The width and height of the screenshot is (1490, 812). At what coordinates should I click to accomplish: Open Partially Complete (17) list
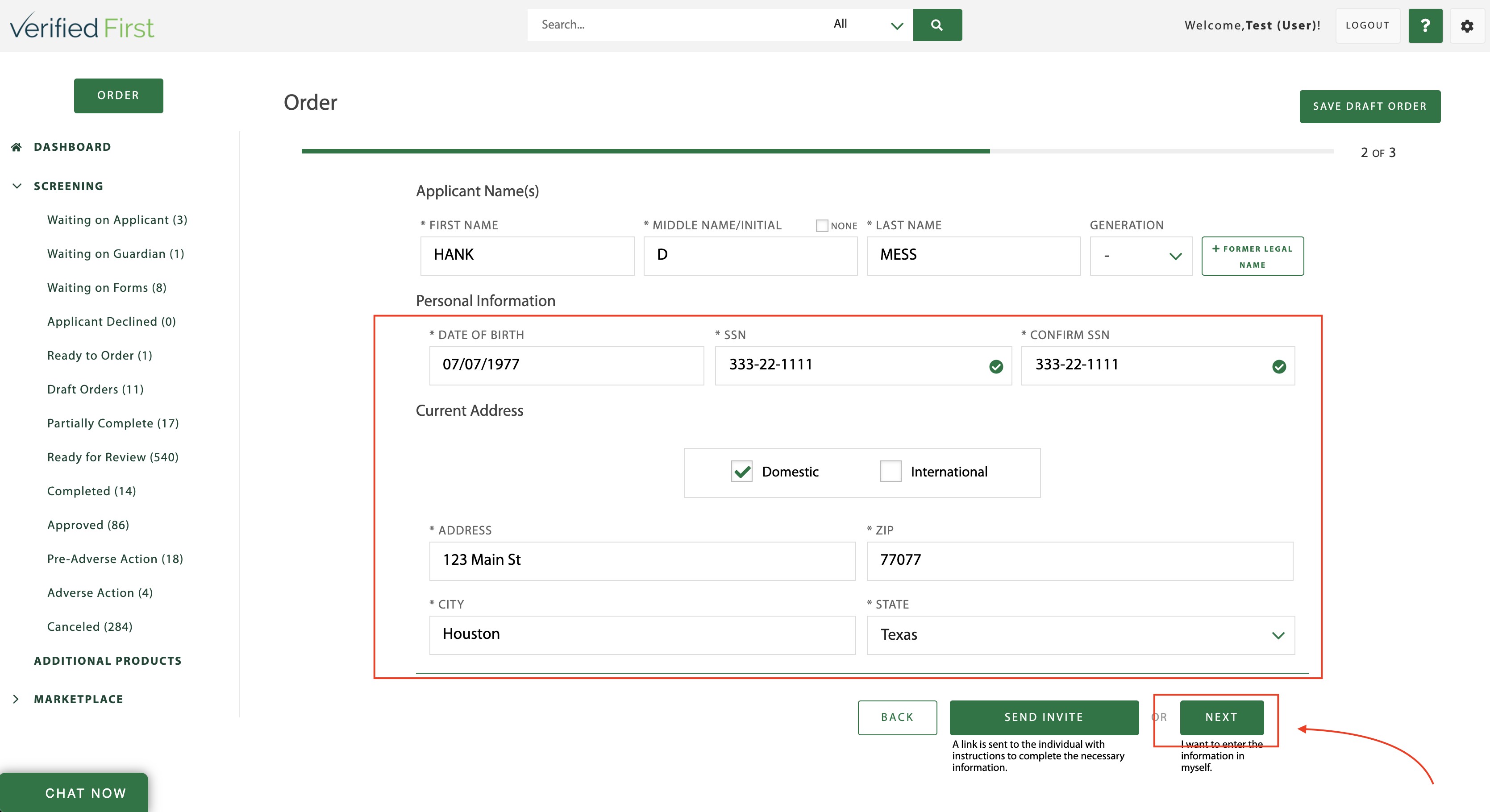pos(113,423)
